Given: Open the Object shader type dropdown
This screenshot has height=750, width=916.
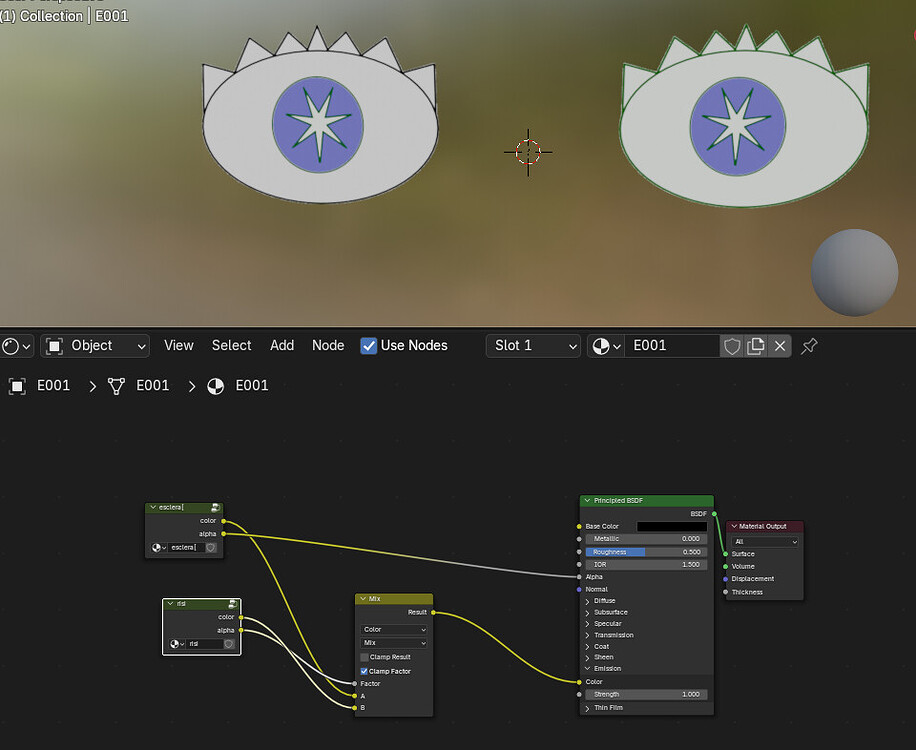Looking at the screenshot, I should [x=95, y=346].
